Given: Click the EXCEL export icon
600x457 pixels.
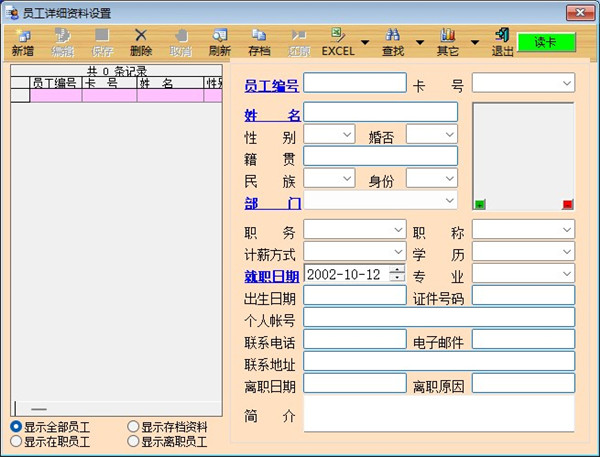Looking at the screenshot, I should (x=338, y=35).
